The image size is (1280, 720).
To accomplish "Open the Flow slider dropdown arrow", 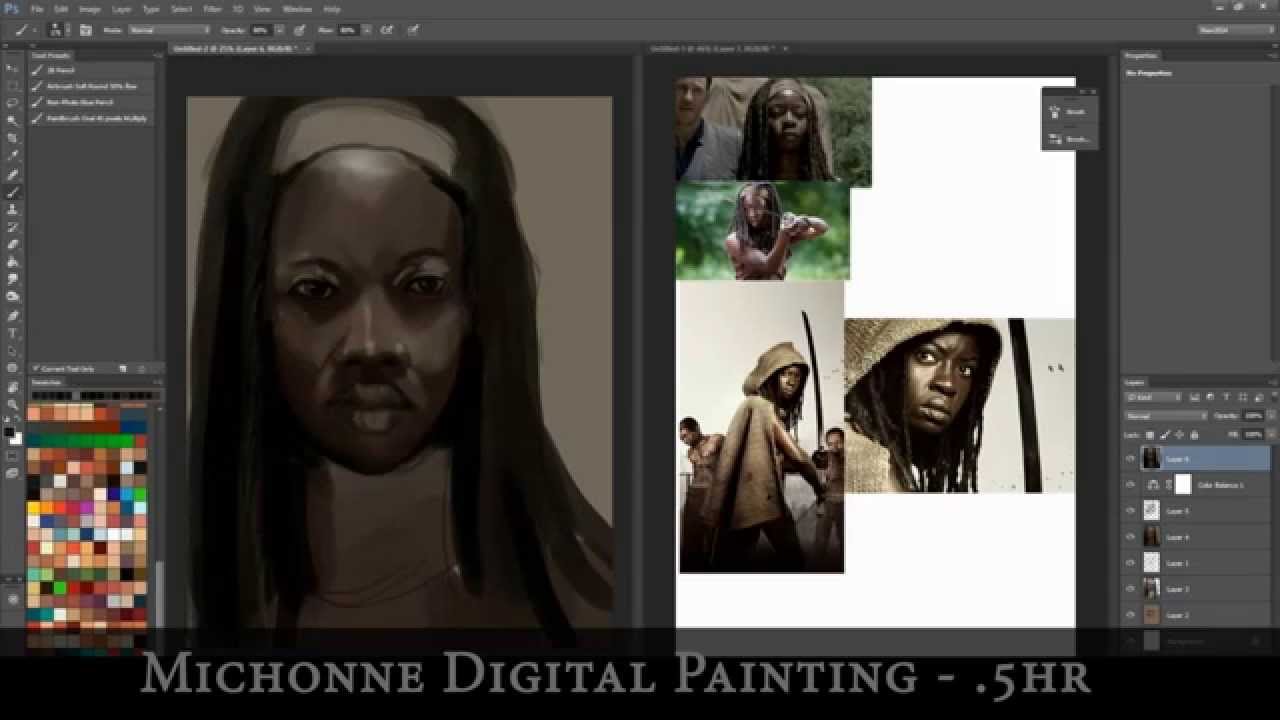I will point(368,30).
